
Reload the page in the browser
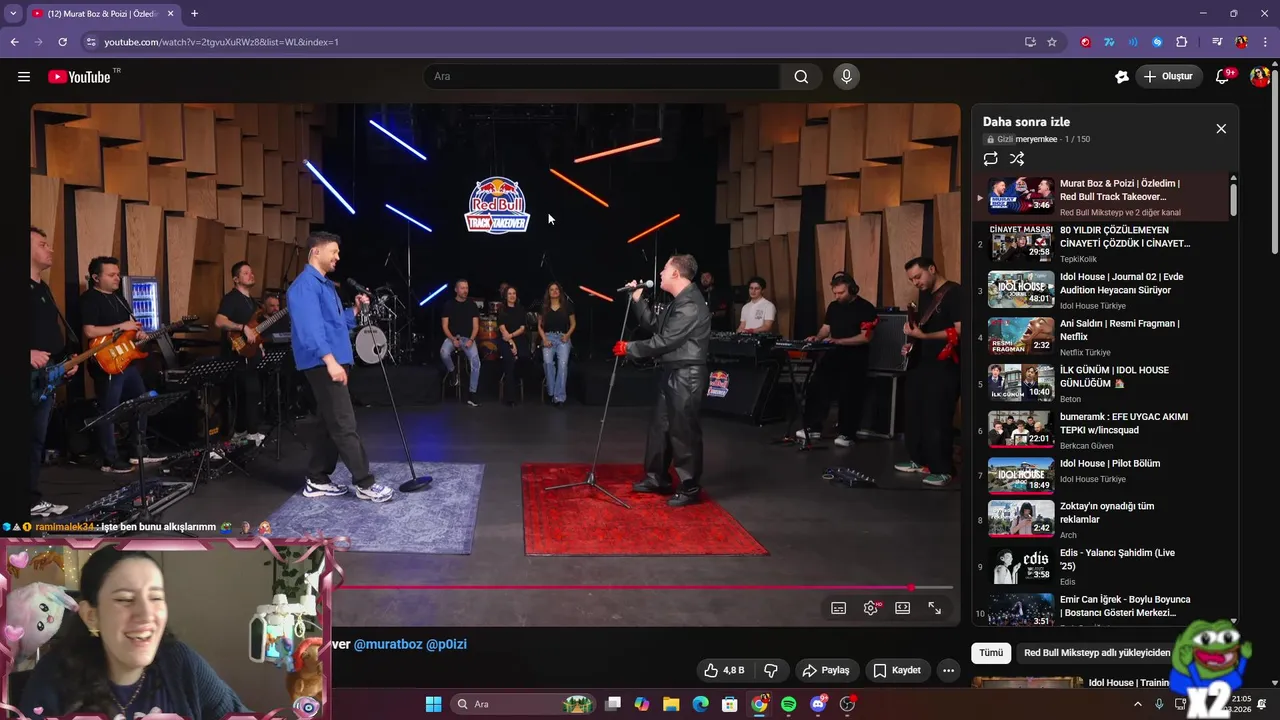click(x=62, y=42)
